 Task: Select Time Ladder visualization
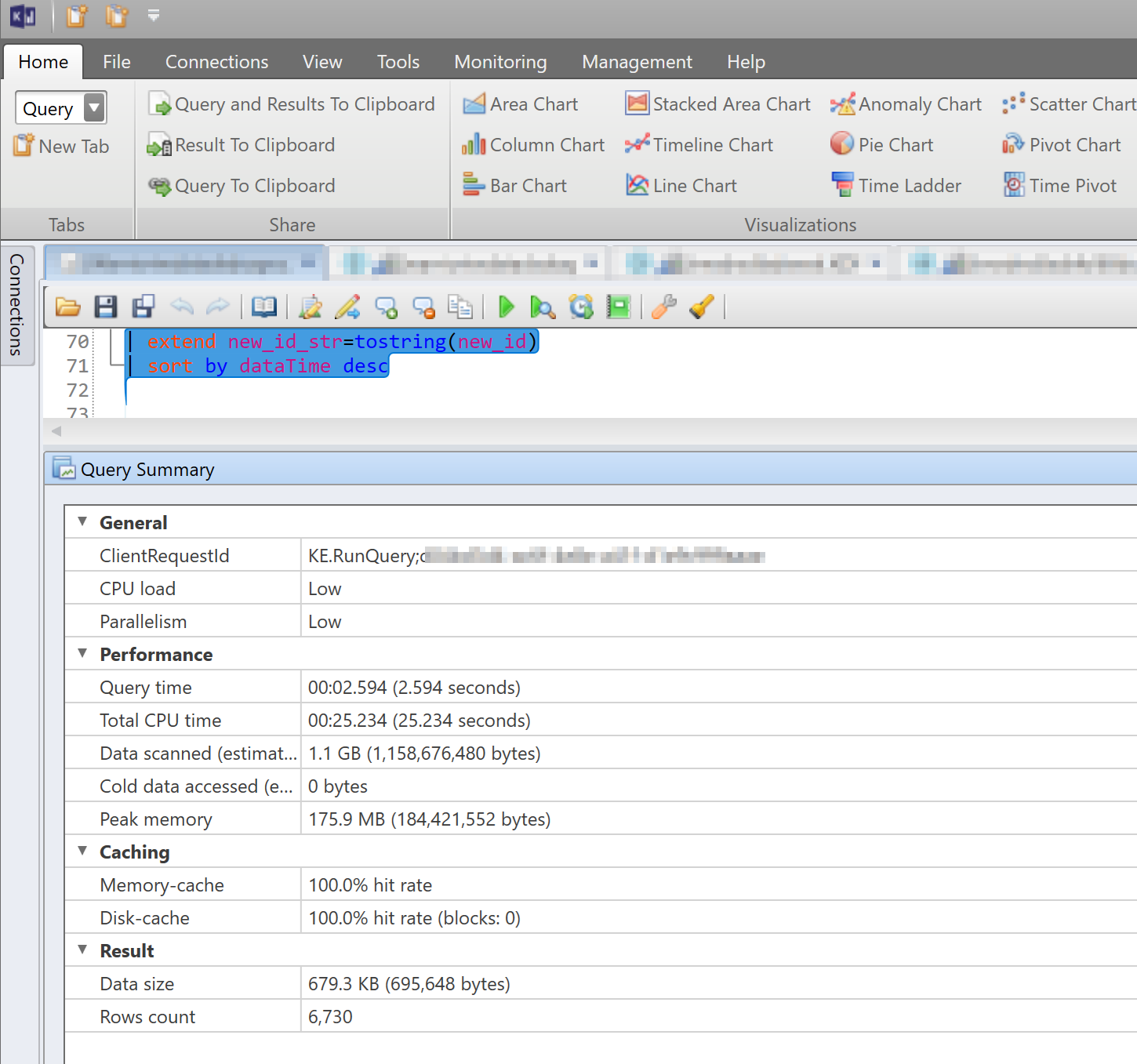pyautogui.click(x=895, y=186)
